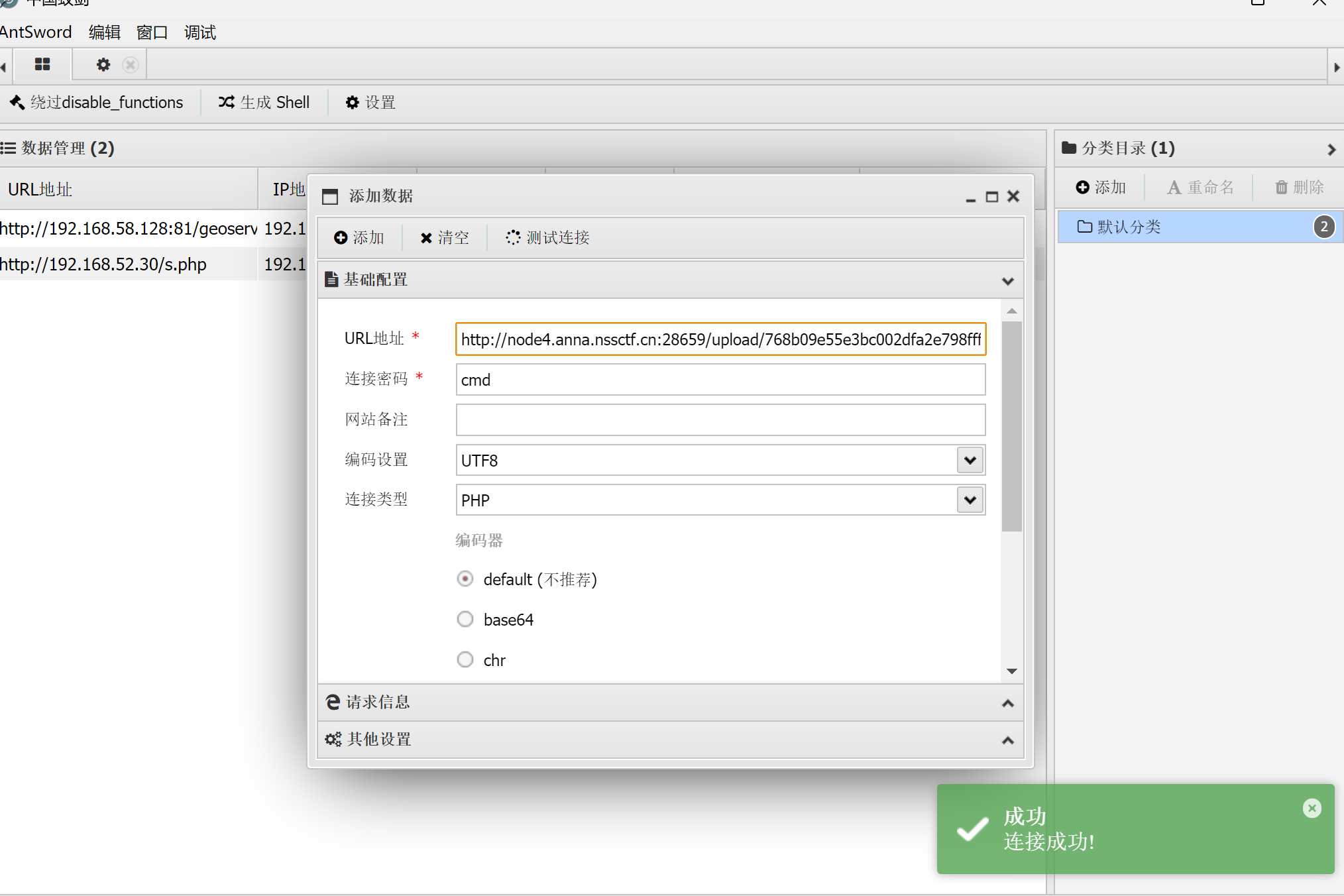The width and height of the screenshot is (1344, 896).
Task: Click the 连接密码 input field
Action: tap(720, 380)
